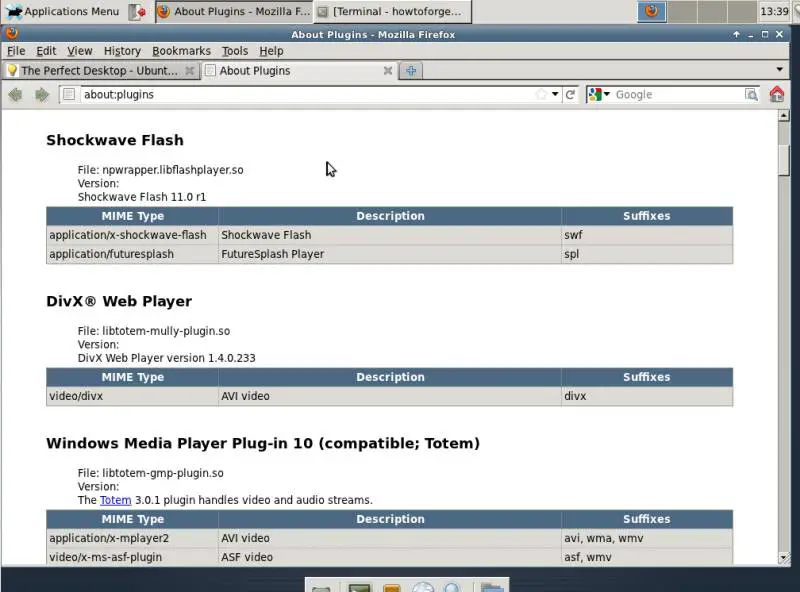The width and height of the screenshot is (800, 592).
Task: Open the Applications Menu
Action: (x=63, y=11)
